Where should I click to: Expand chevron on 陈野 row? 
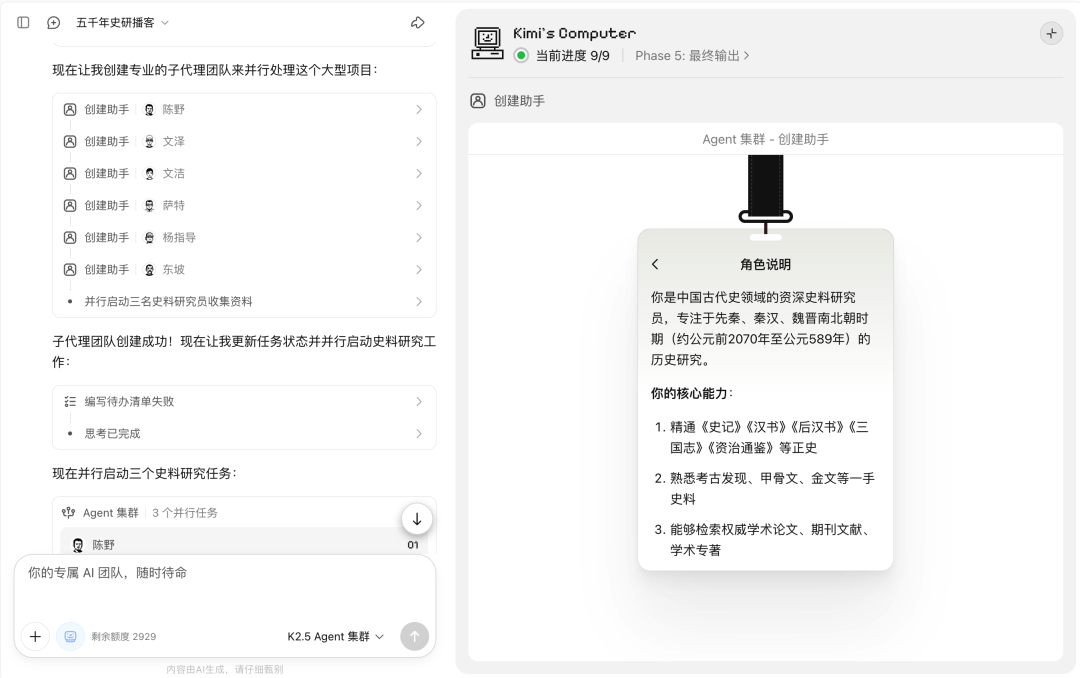pos(419,110)
